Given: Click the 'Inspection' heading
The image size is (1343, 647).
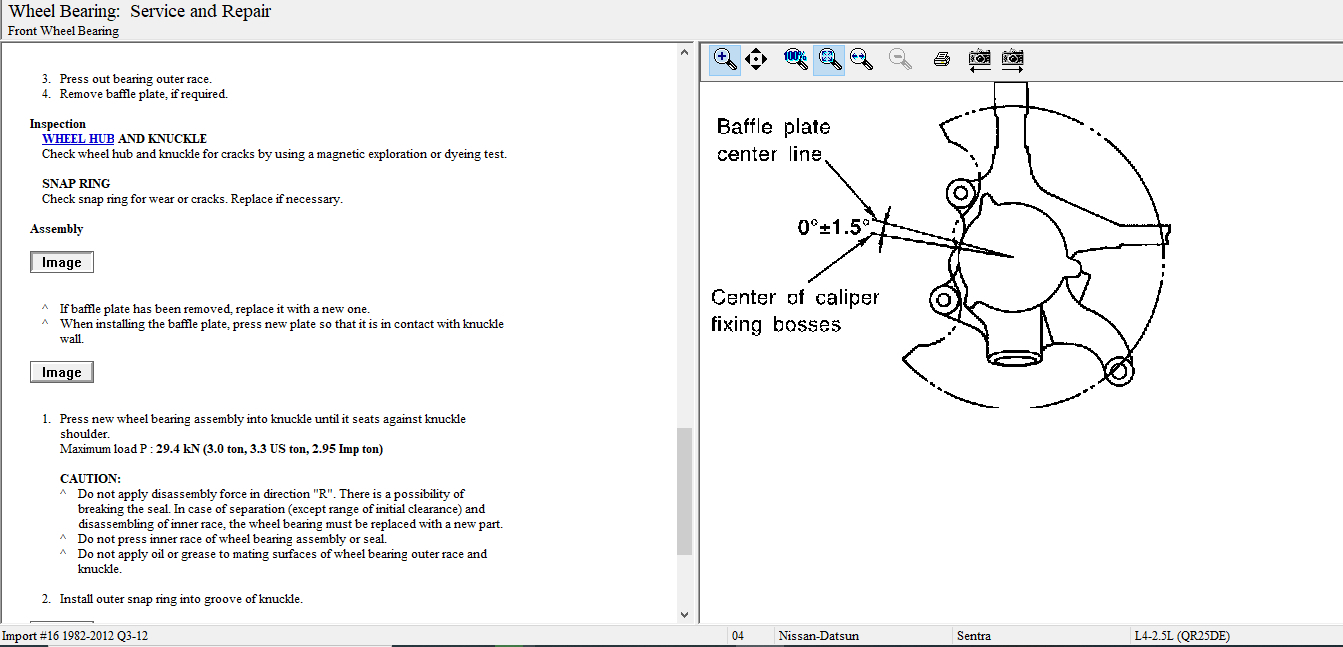Looking at the screenshot, I should tap(58, 124).
